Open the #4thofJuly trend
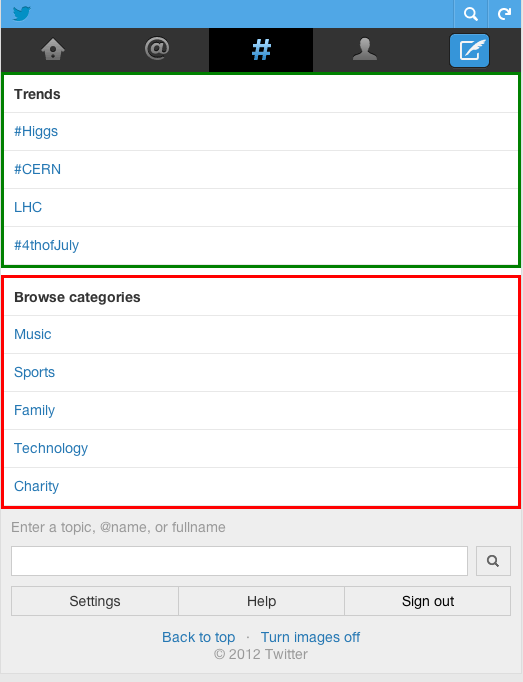The width and height of the screenshot is (523, 682). pos(47,245)
